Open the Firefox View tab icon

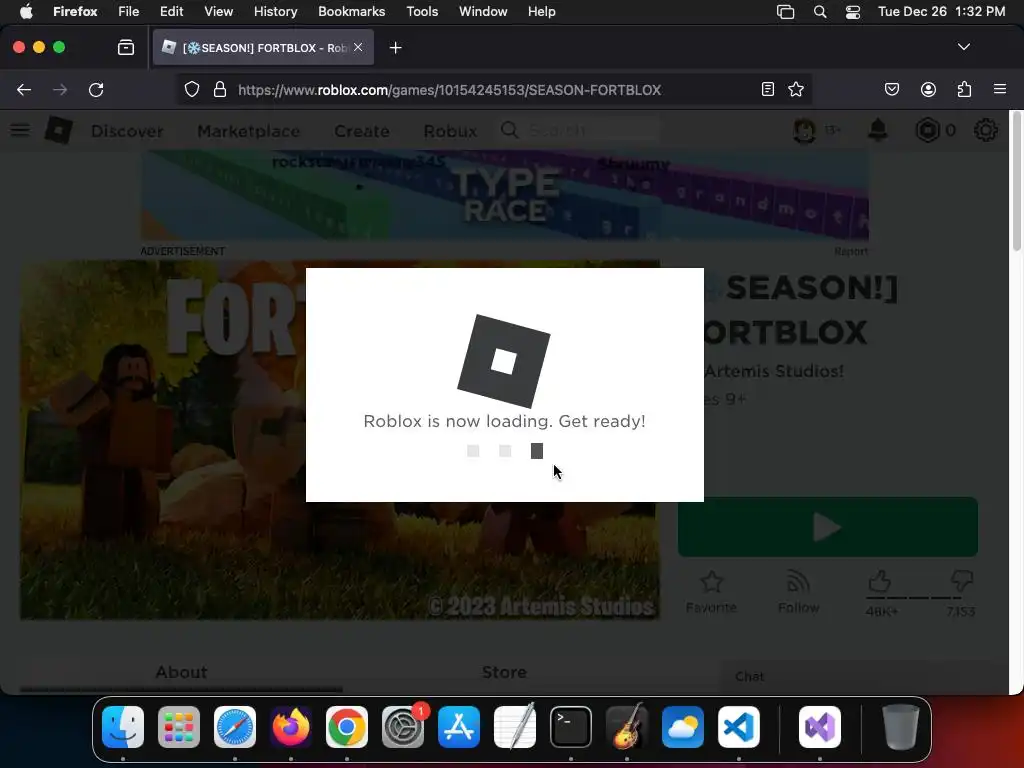(125, 47)
